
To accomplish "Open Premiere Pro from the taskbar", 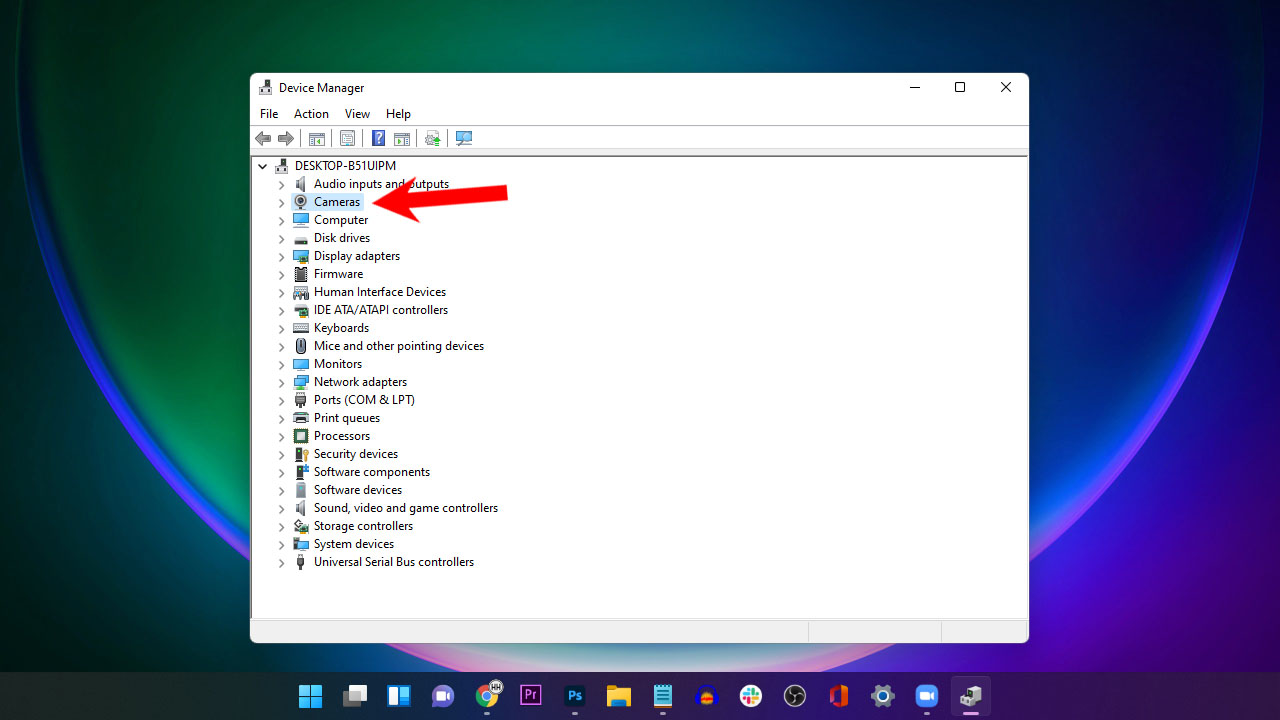I will [x=530, y=694].
